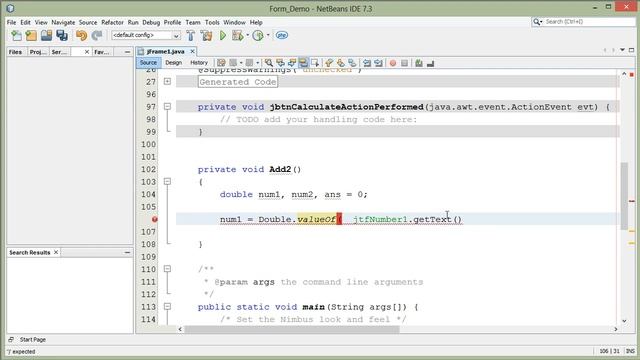Viewport: 640px width, 360px height.
Task: Click the Comment icon in editor toolbar
Action: tap(418, 63)
